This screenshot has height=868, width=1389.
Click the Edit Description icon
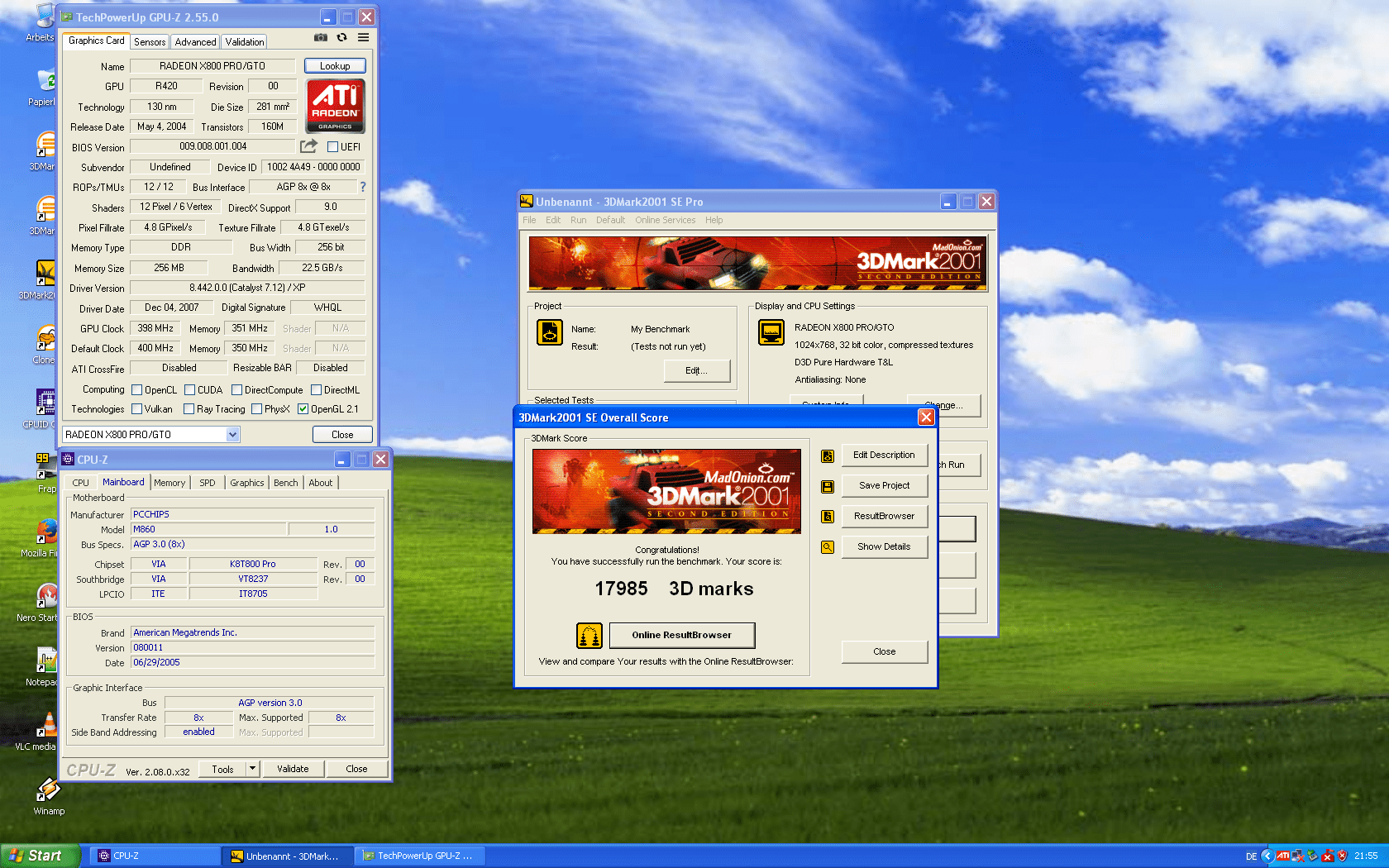[x=827, y=455]
